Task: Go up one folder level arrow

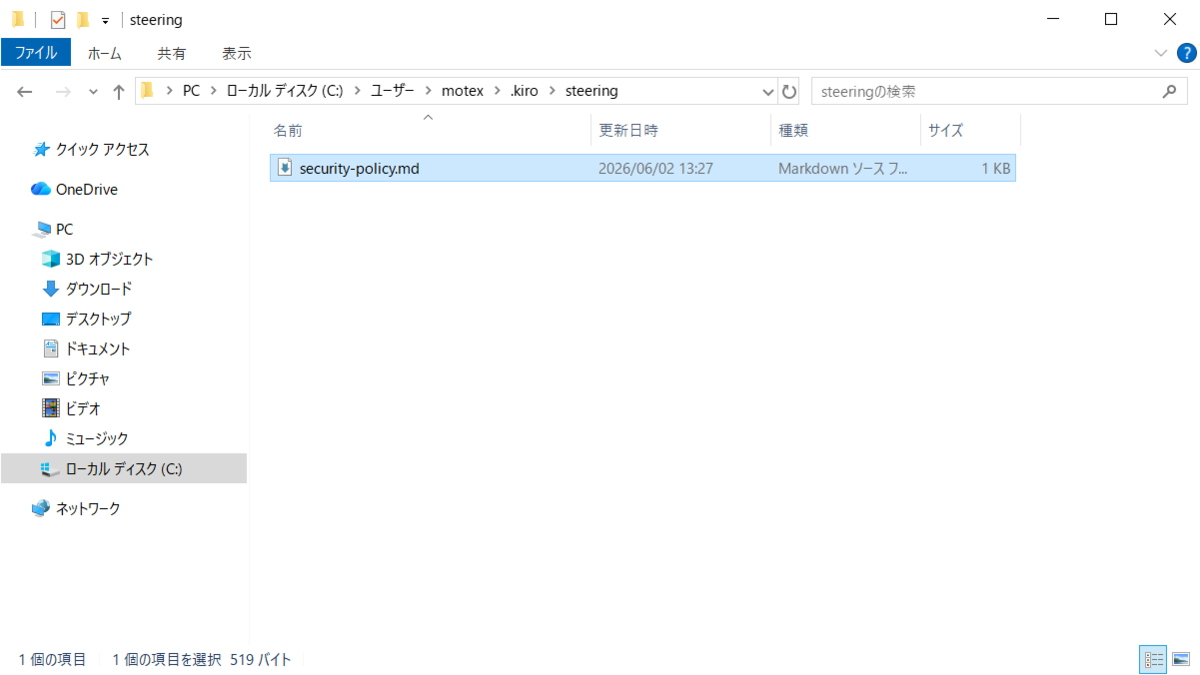Action: click(x=119, y=91)
